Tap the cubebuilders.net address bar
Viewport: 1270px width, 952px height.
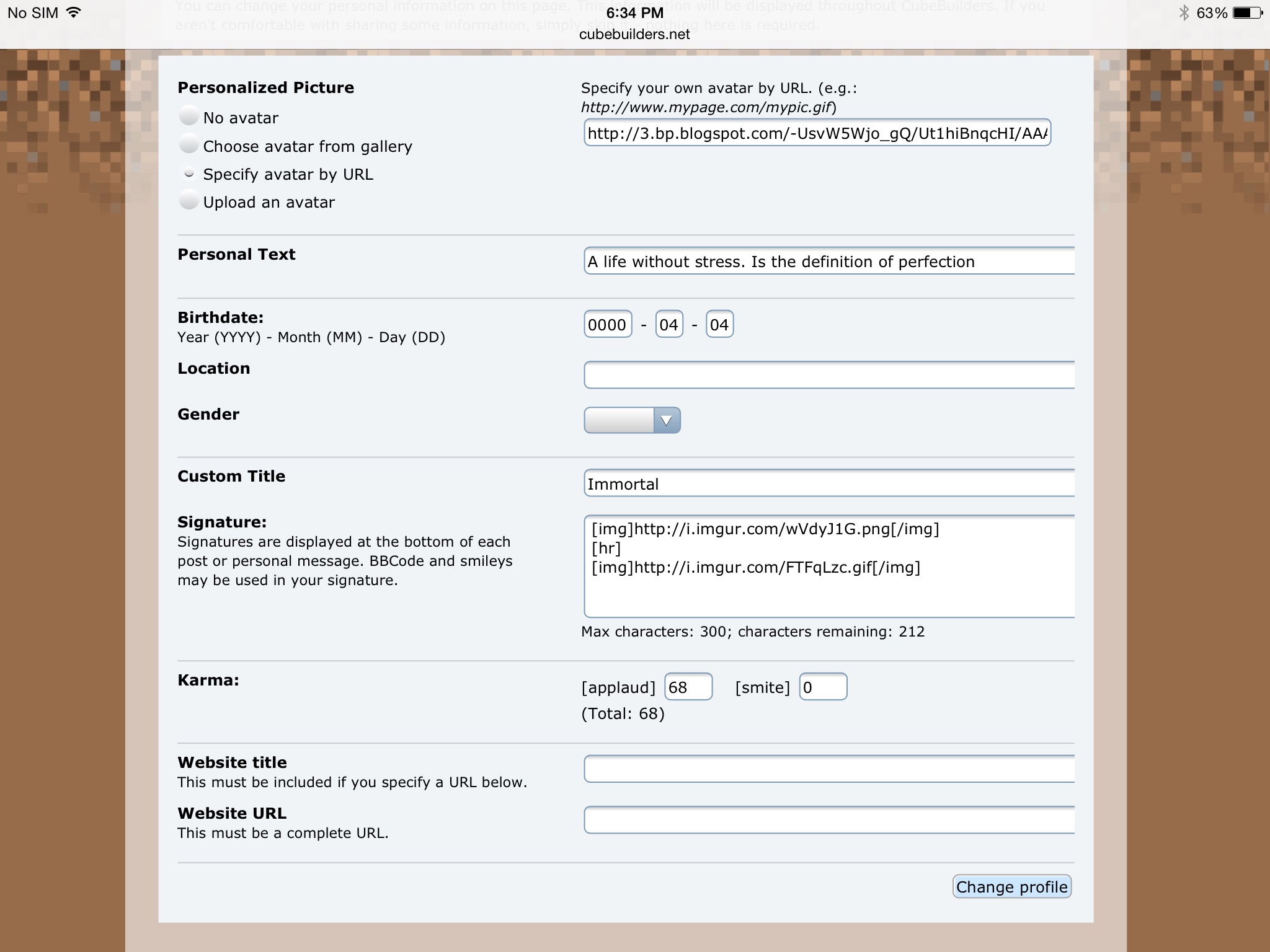point(634,35)
